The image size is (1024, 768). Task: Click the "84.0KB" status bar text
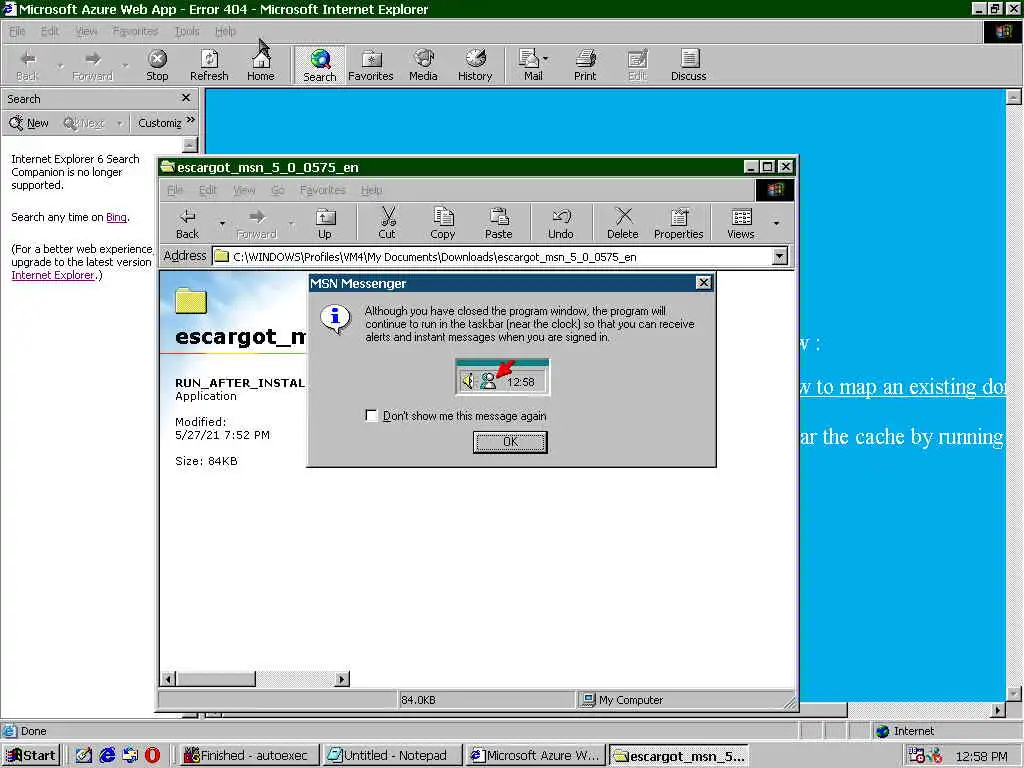(418, 700)
